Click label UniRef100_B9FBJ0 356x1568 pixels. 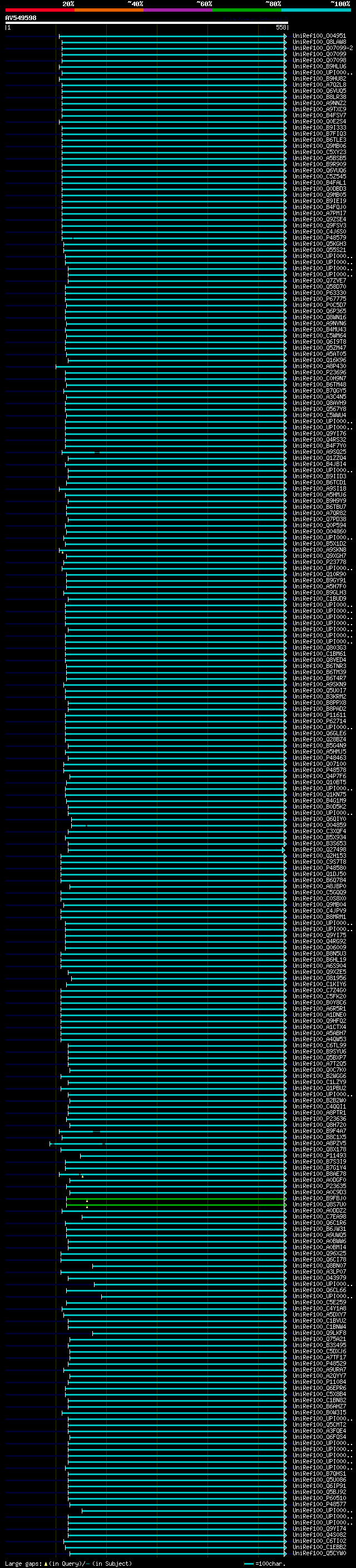(319, 1199)
